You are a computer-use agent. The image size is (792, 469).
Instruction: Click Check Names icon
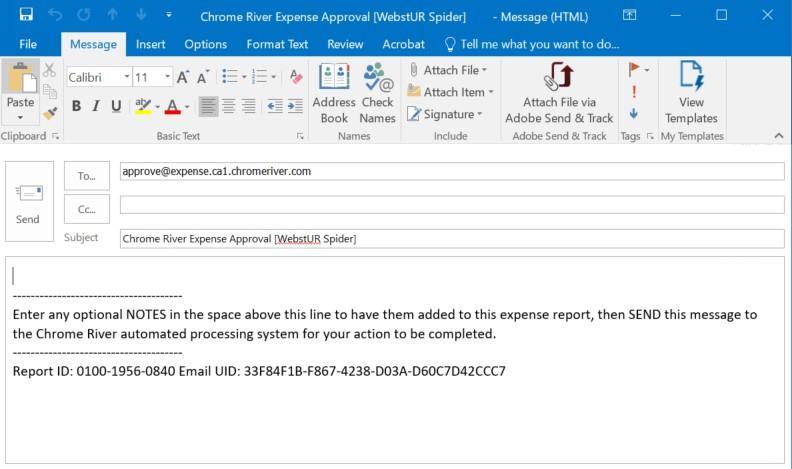pos(377,94)
